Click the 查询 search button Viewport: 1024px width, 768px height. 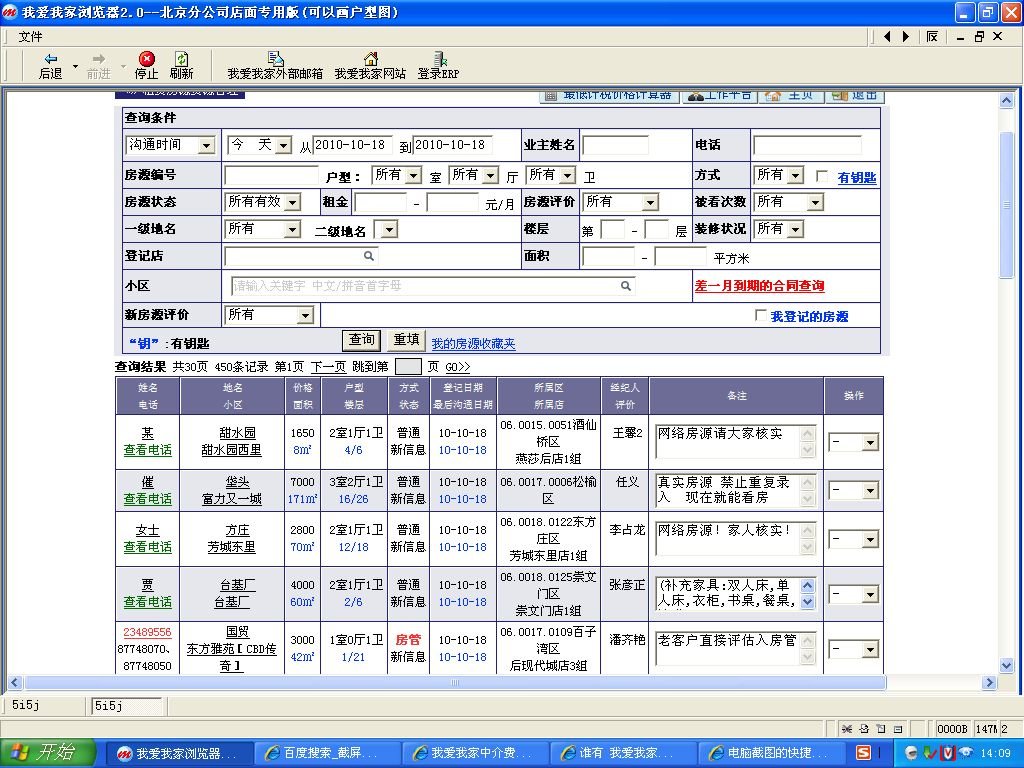point(360,340)
